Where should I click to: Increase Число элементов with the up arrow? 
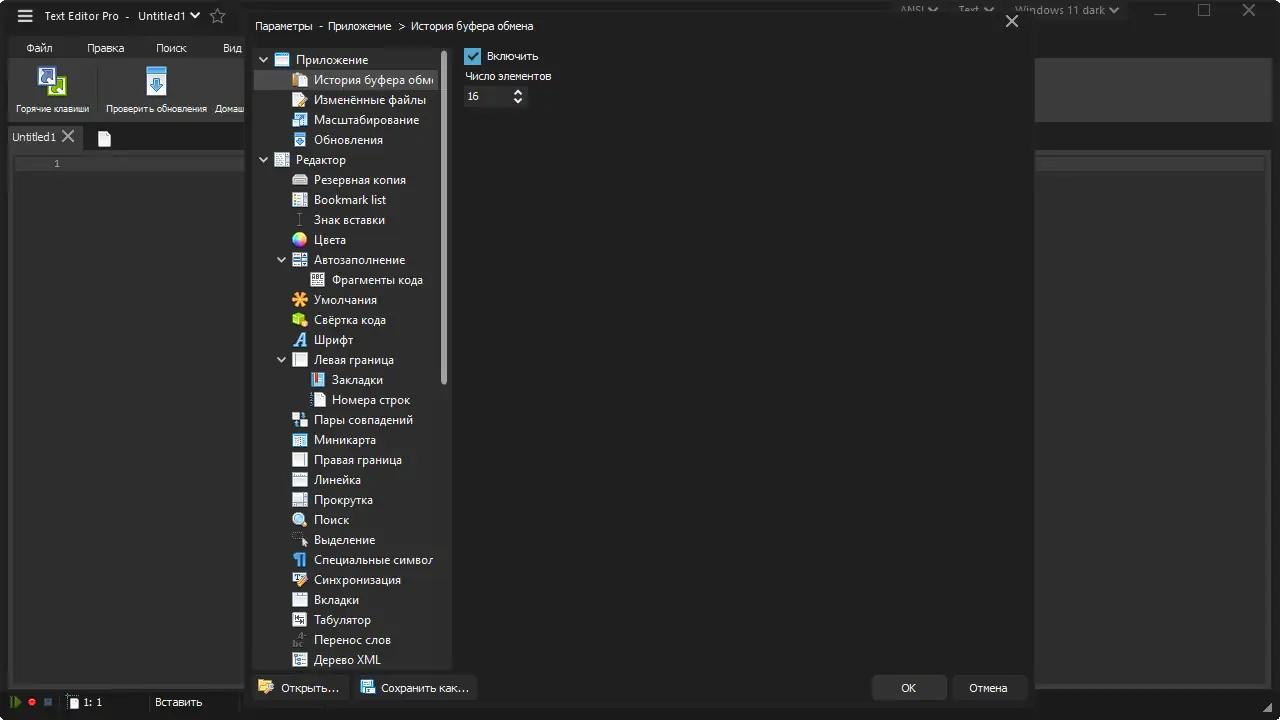tap(518, 92)
